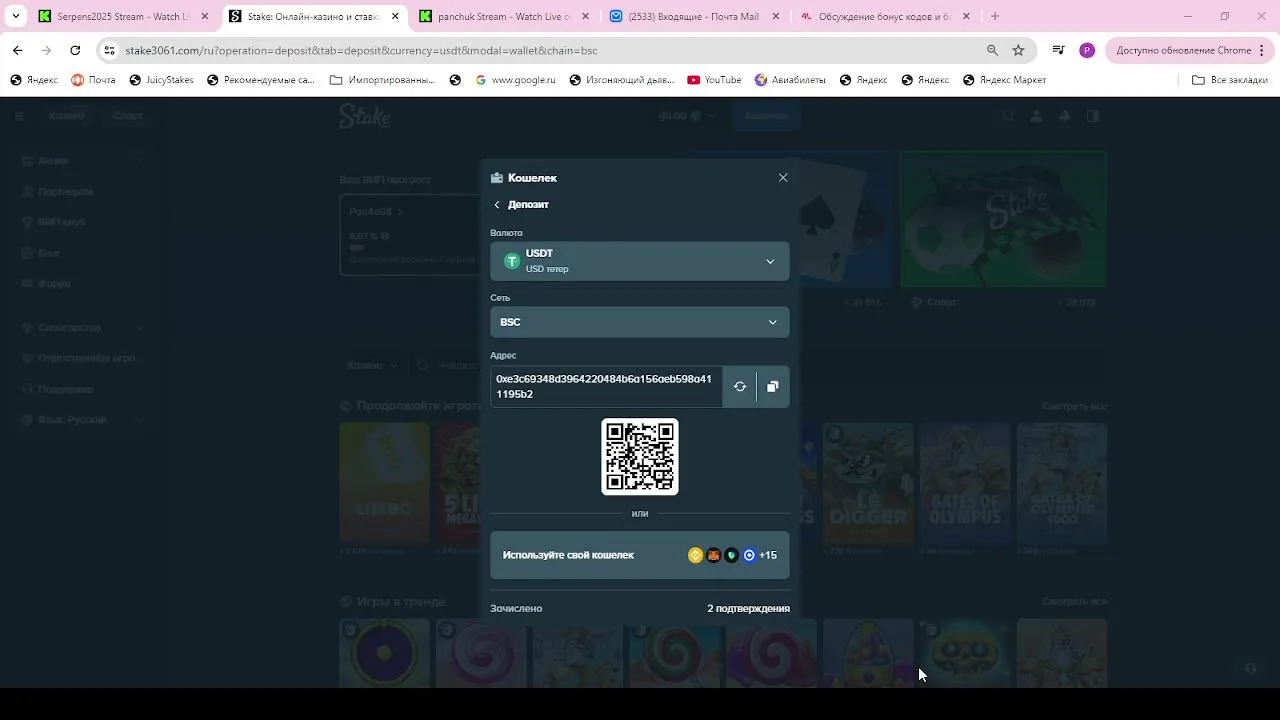Open the Limbo game thumbnail
1280x720 pixels.
384,483
